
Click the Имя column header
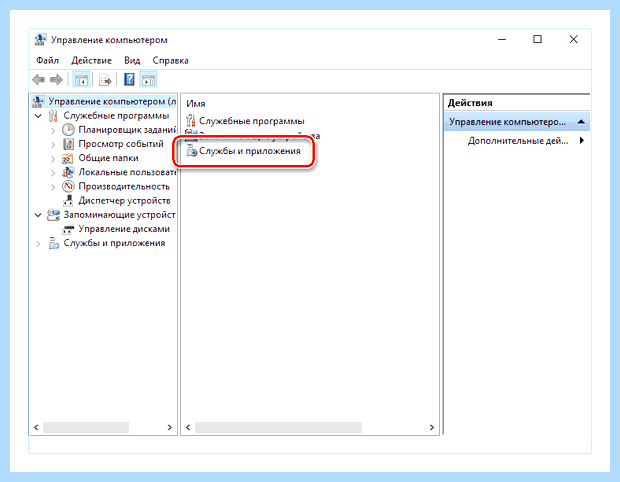point(196,104)
